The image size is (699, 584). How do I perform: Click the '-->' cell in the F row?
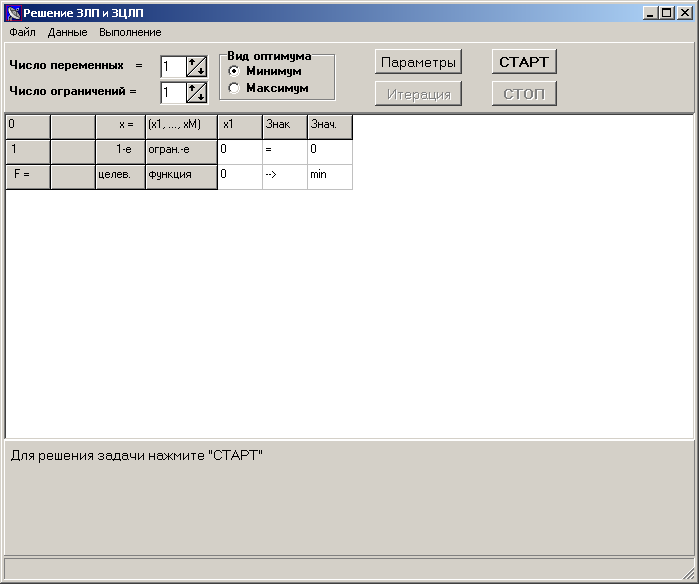pyautogui.click(x=285, y=177)
